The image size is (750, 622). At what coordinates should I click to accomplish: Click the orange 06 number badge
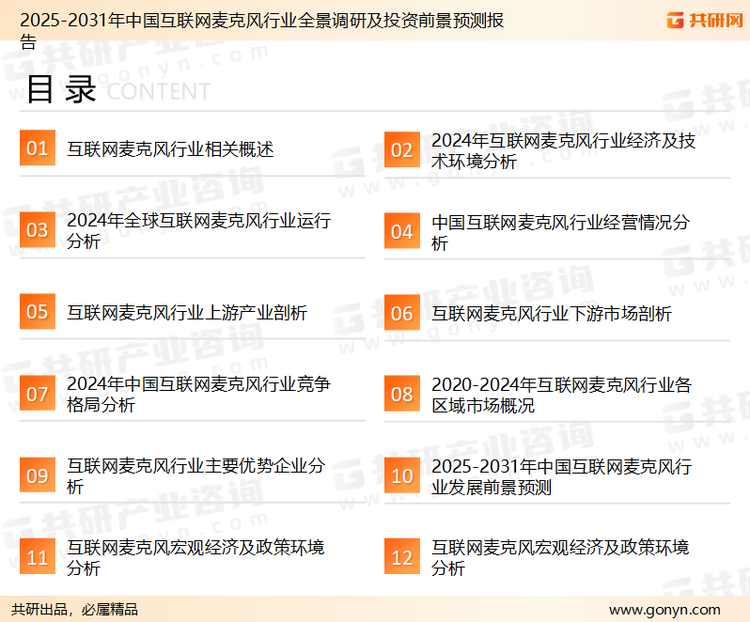pyautogui.click(x=402, y=313)
